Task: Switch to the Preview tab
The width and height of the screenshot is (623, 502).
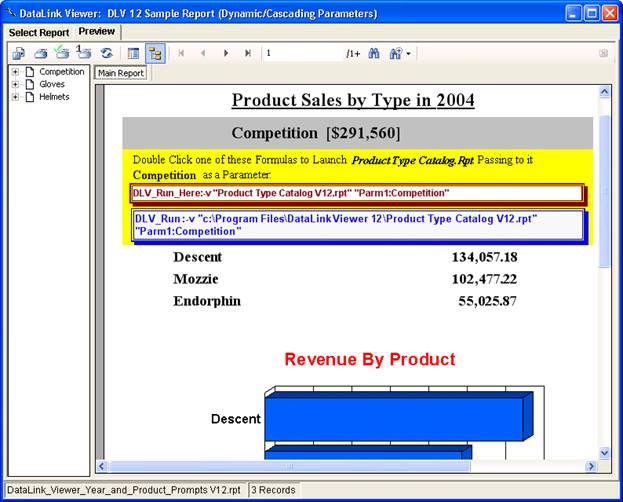Action: [x=97, y=31]
